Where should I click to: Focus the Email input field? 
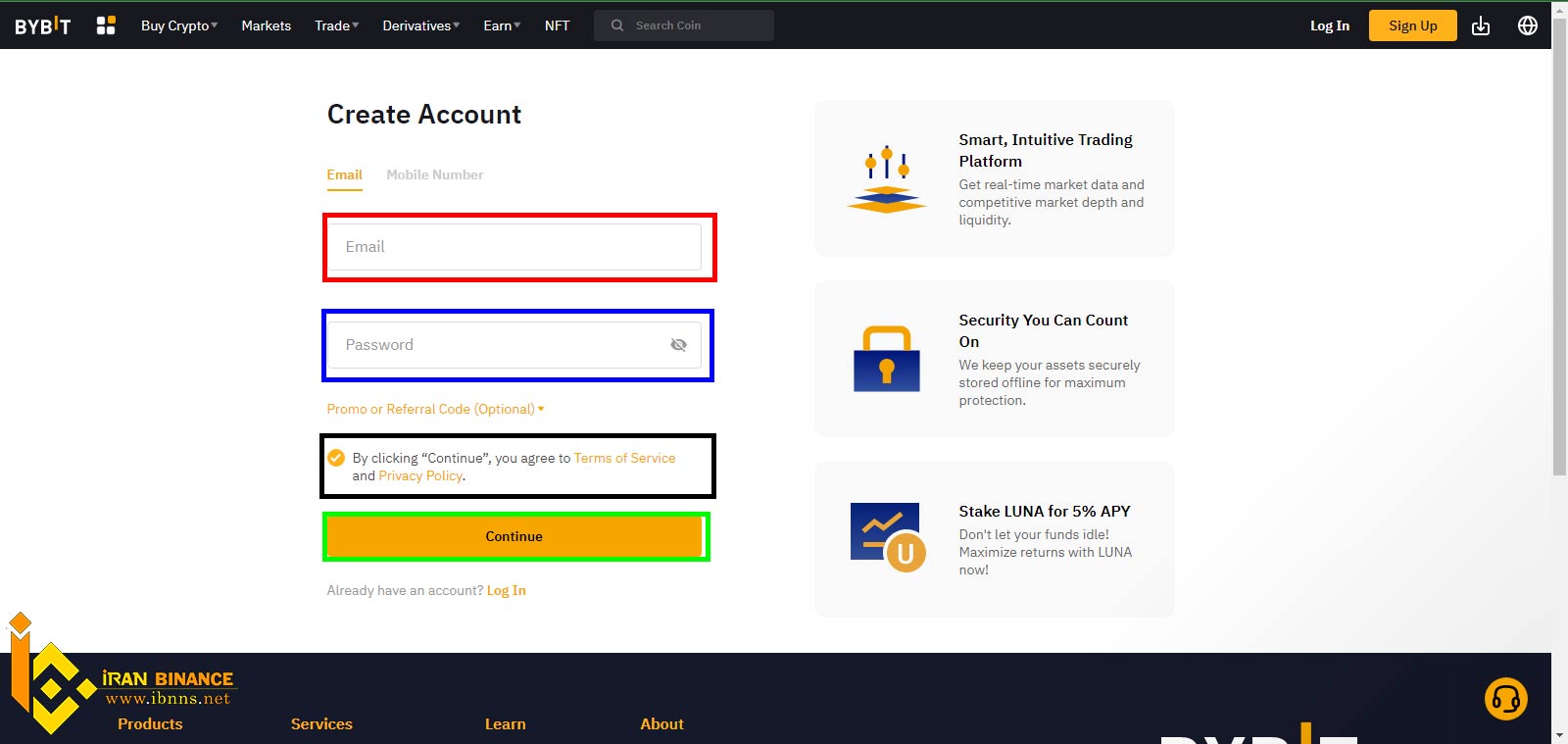pyautogui.click(x=514, y=247)
